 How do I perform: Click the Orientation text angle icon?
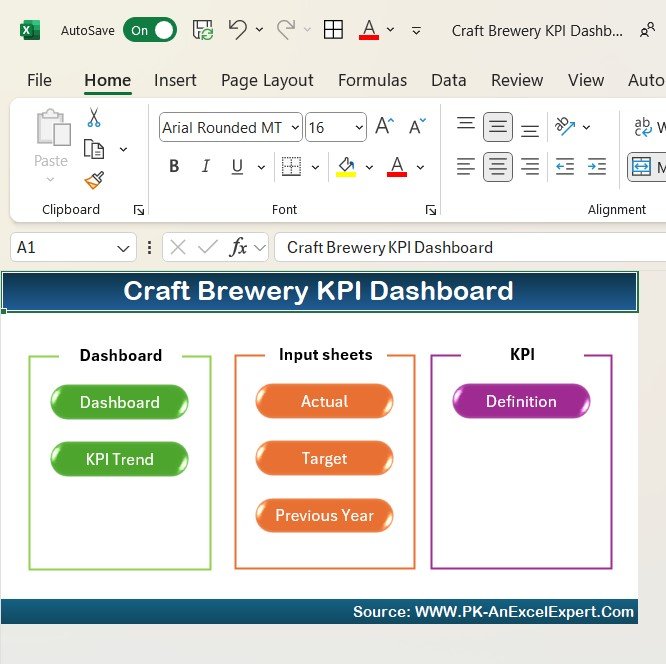pos(565,126)
